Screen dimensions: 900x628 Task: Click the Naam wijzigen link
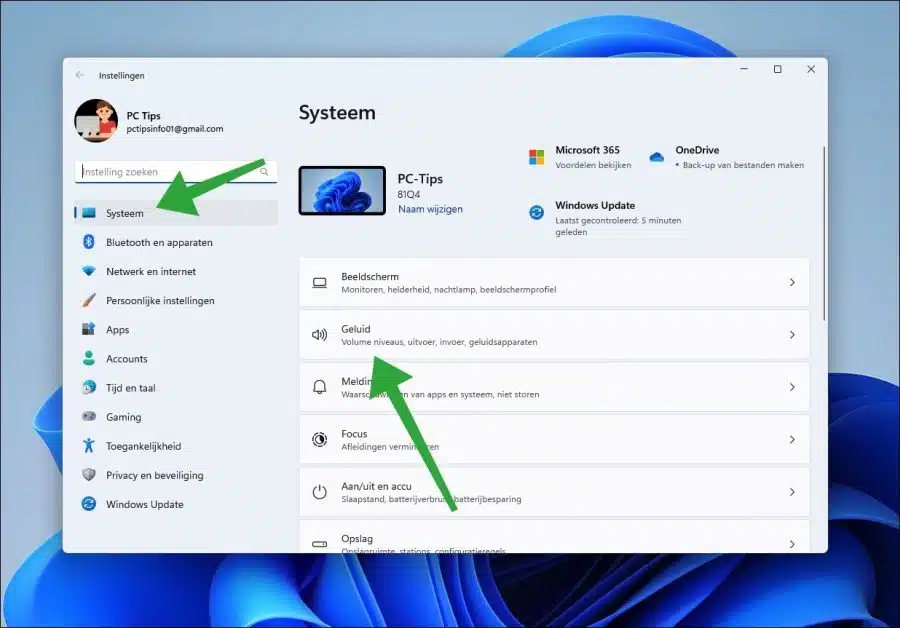(x=430, y=209)
